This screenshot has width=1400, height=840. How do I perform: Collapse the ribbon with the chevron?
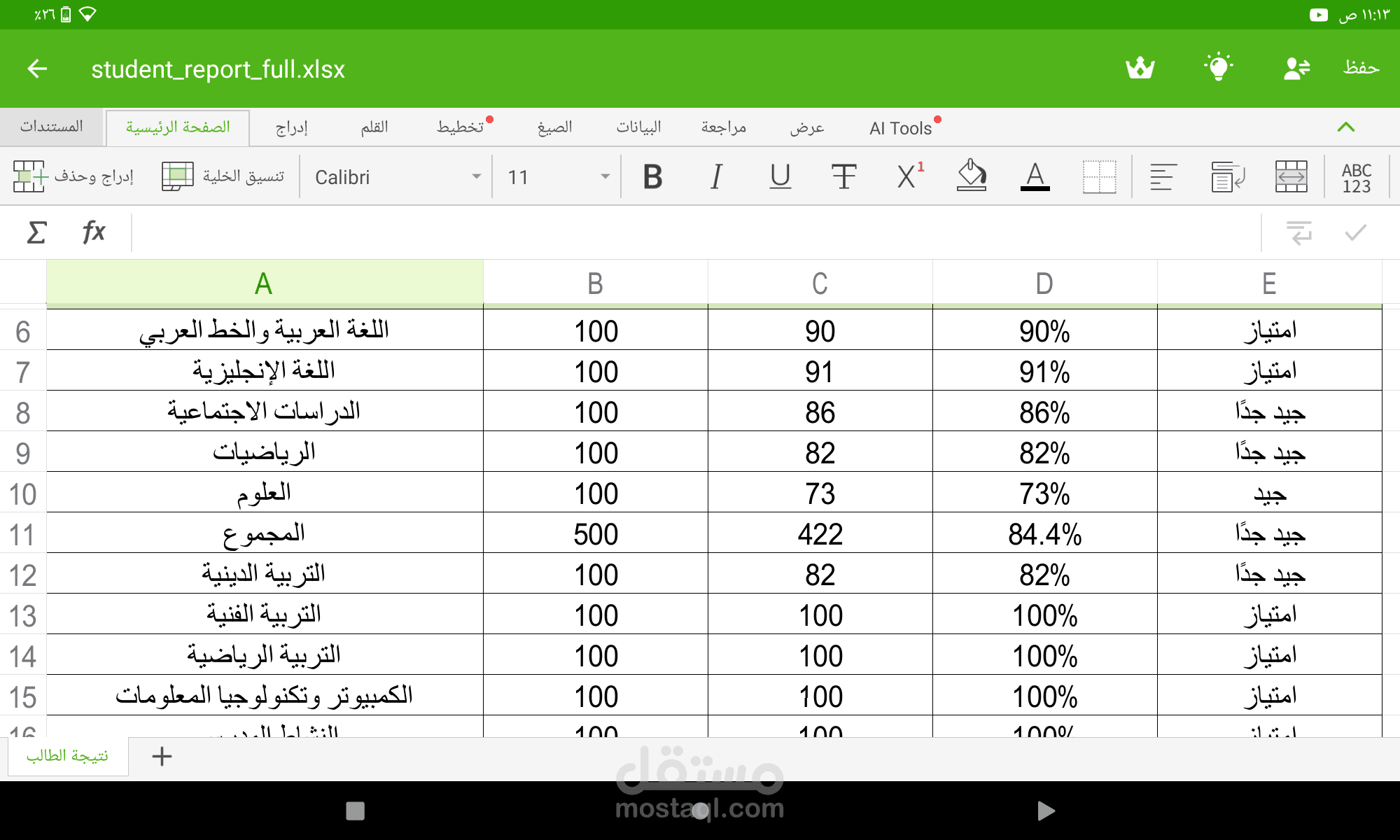pyautogui.click(x=1345, y=127)
